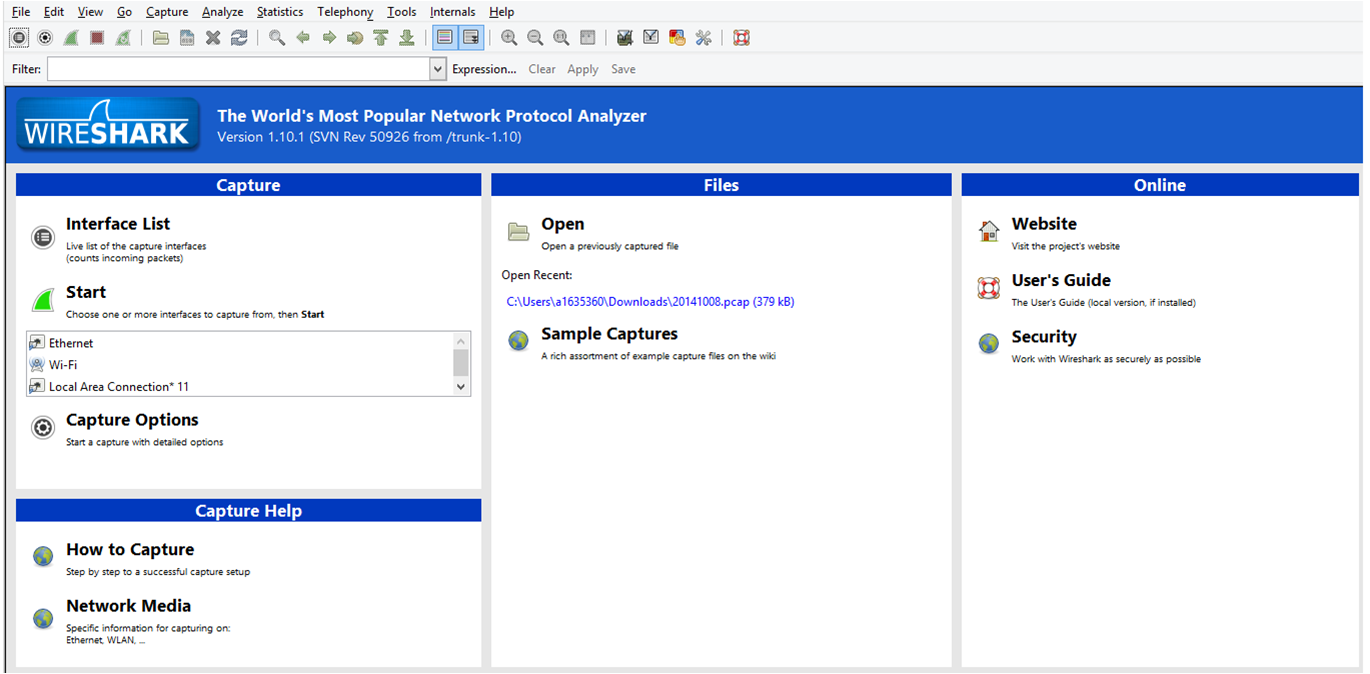Screen dimensions: 1370x674
Task: Click the find packet magnifier icon
Action: 277,38
